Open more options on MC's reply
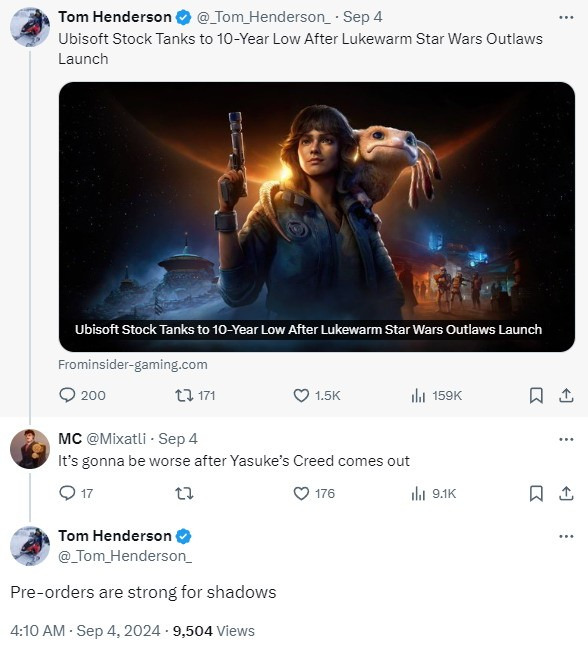Viewport: 588px width, 652px height. pos(566,439)
